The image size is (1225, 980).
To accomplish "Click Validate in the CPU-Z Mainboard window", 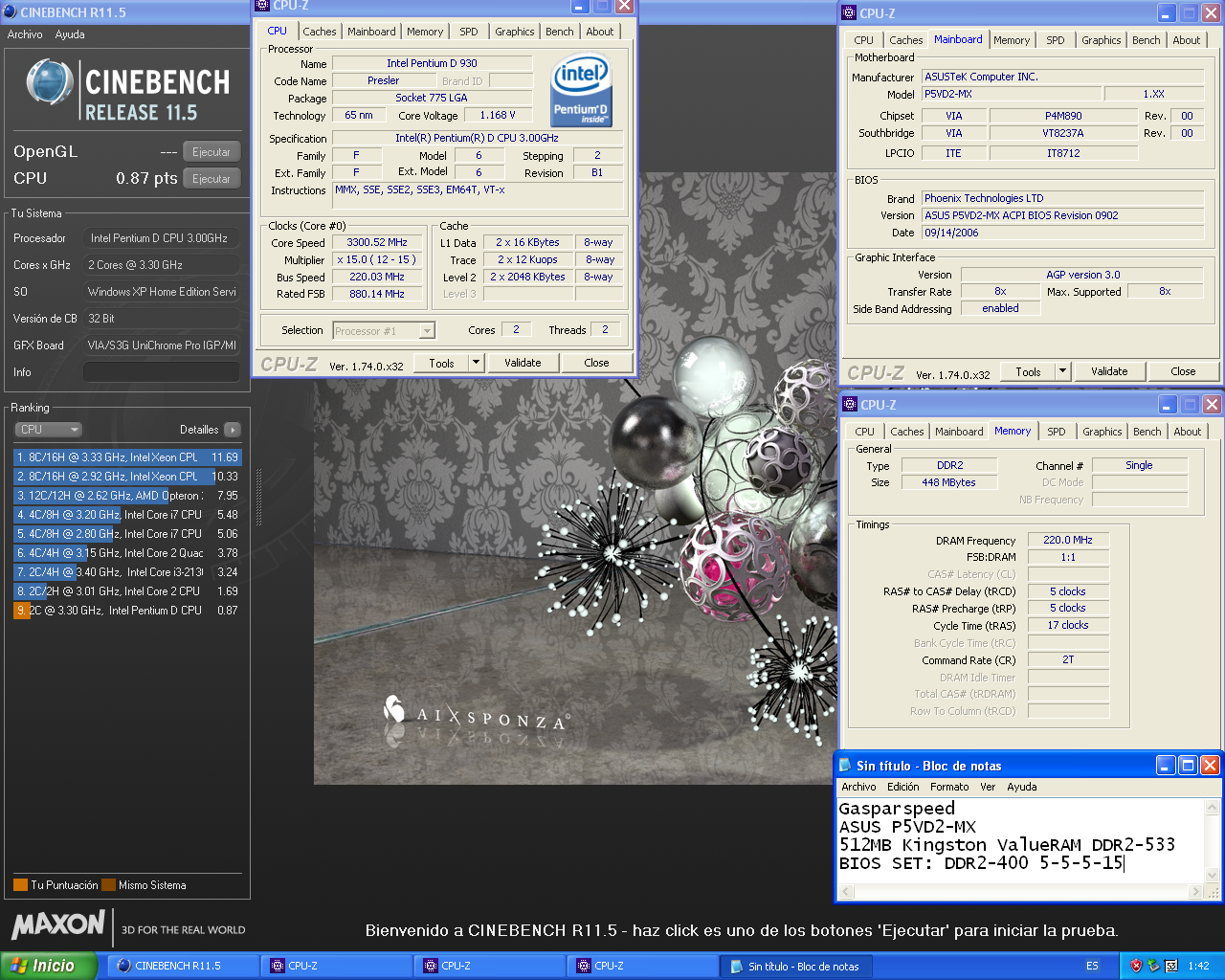I will [x=1109, y=371].
